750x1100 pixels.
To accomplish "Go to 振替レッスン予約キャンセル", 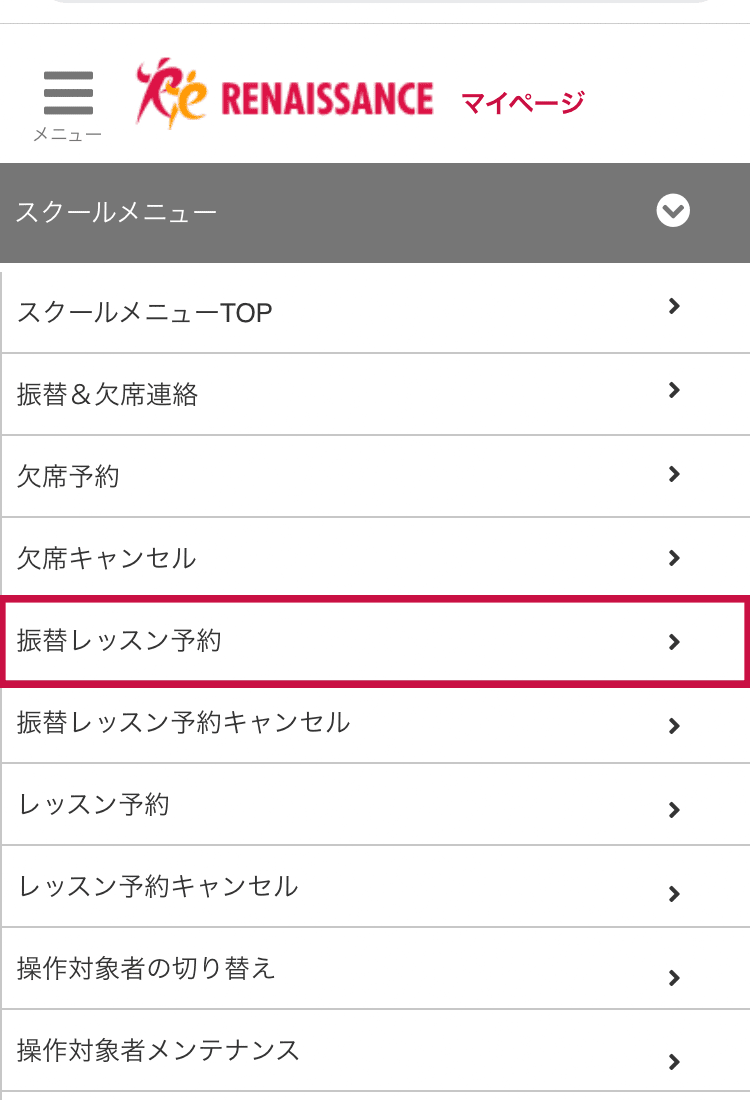I will (x=375, y=723).
